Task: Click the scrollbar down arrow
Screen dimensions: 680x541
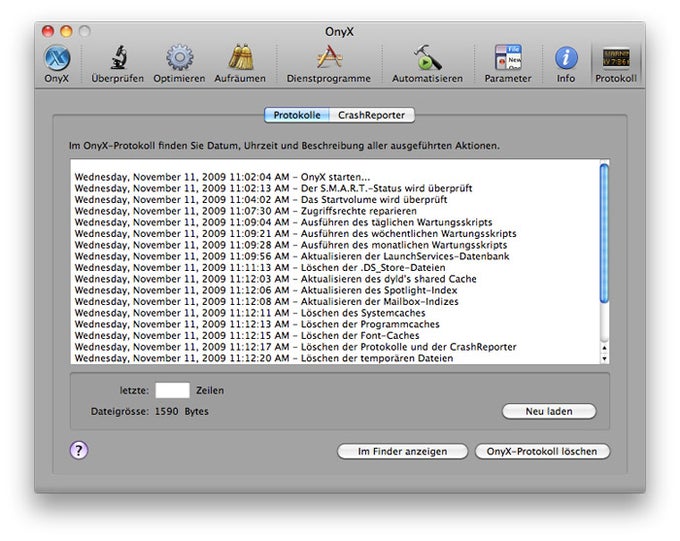Action: tap(605, 359)
